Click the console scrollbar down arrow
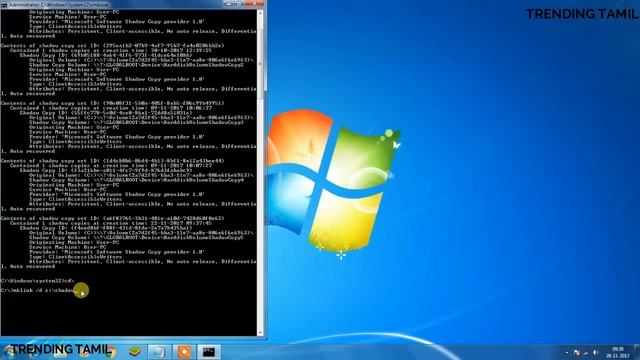640x360 pixels. click(x=260, y=332)
